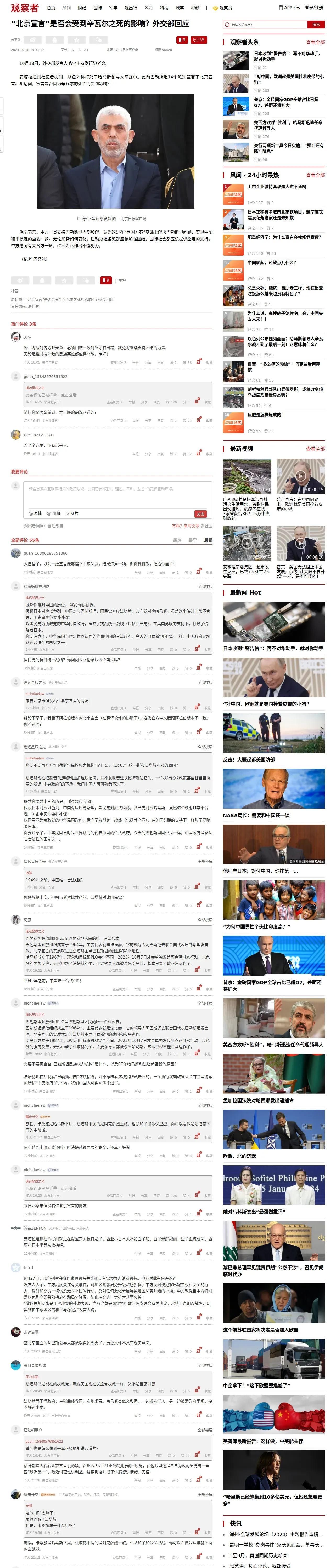
Task: Open 科技 in the top navigation
Action: pos(164,8)
